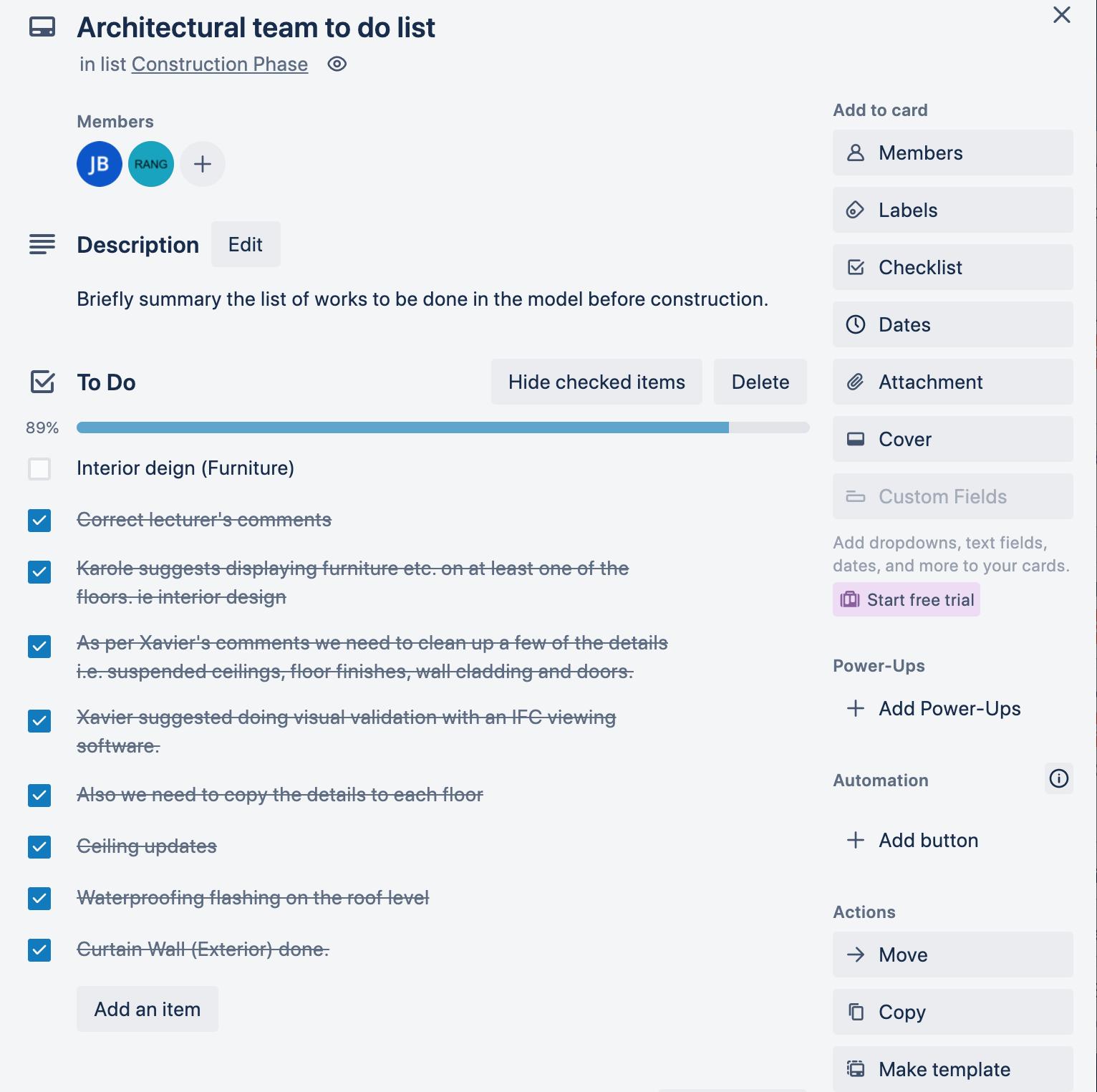
Task: Close the card with the X icon
Action: click(1061, 15)
